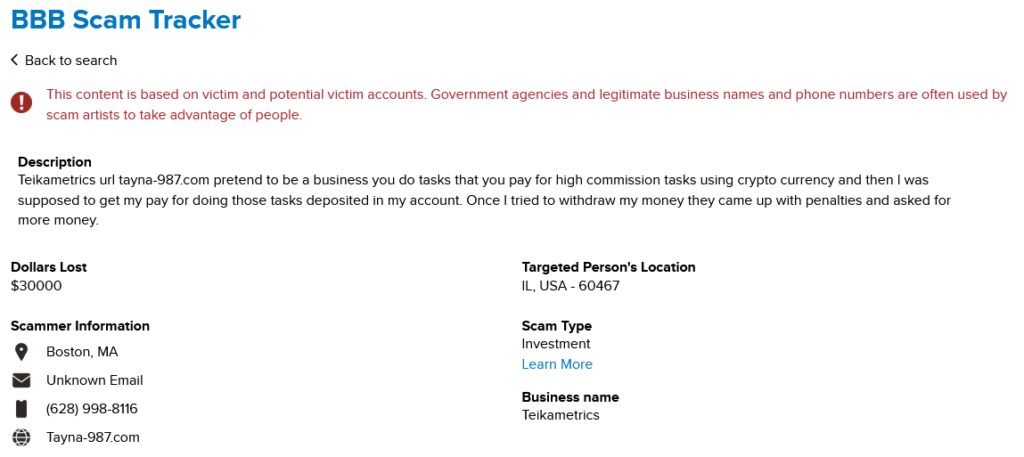Image resolution: width=1024 pixels, height=457 pixels.
Task: Click the back chevron arrow icon
Action: coord(14,60)
